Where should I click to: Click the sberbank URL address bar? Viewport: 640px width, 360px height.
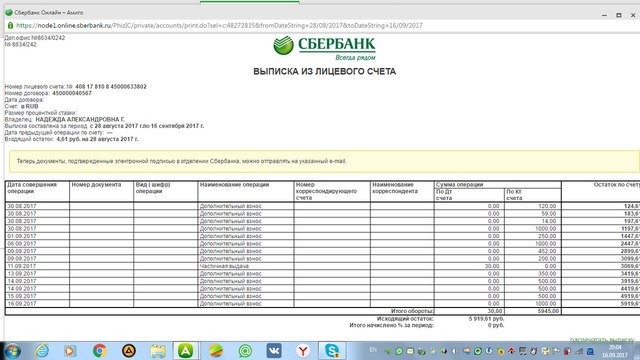[220, 25]
